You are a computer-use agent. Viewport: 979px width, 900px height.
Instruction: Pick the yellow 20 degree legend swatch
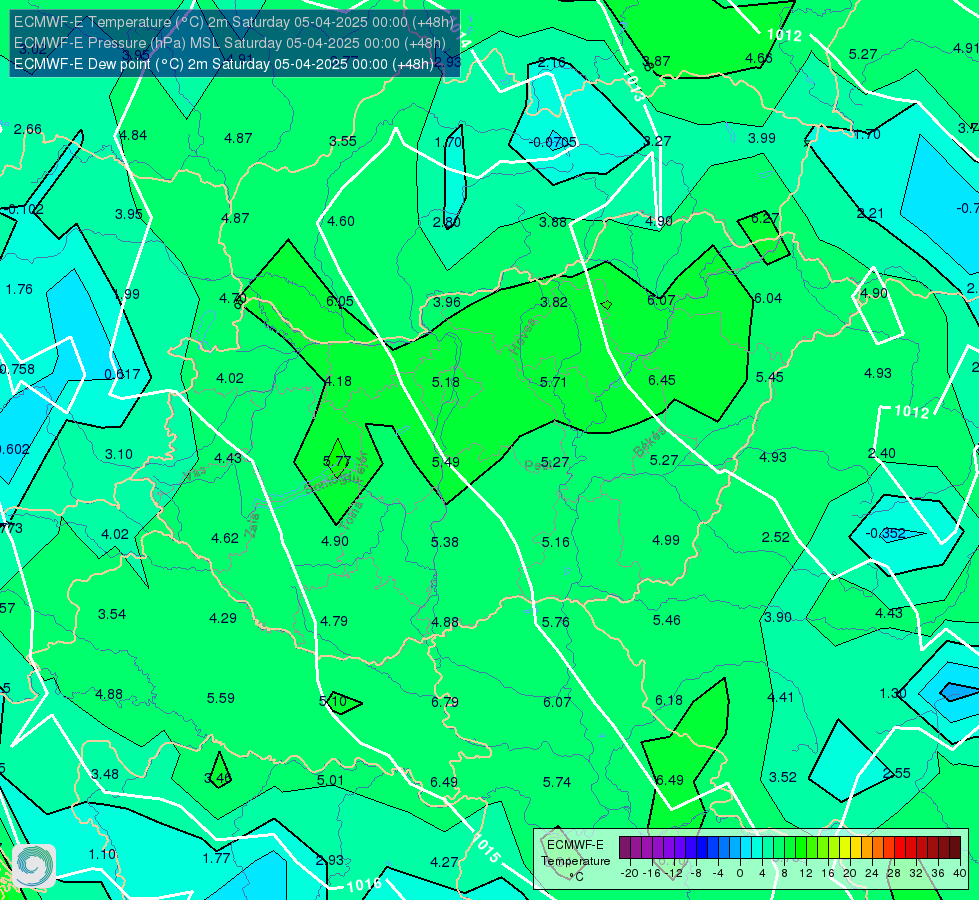click(x=845, y=848)
